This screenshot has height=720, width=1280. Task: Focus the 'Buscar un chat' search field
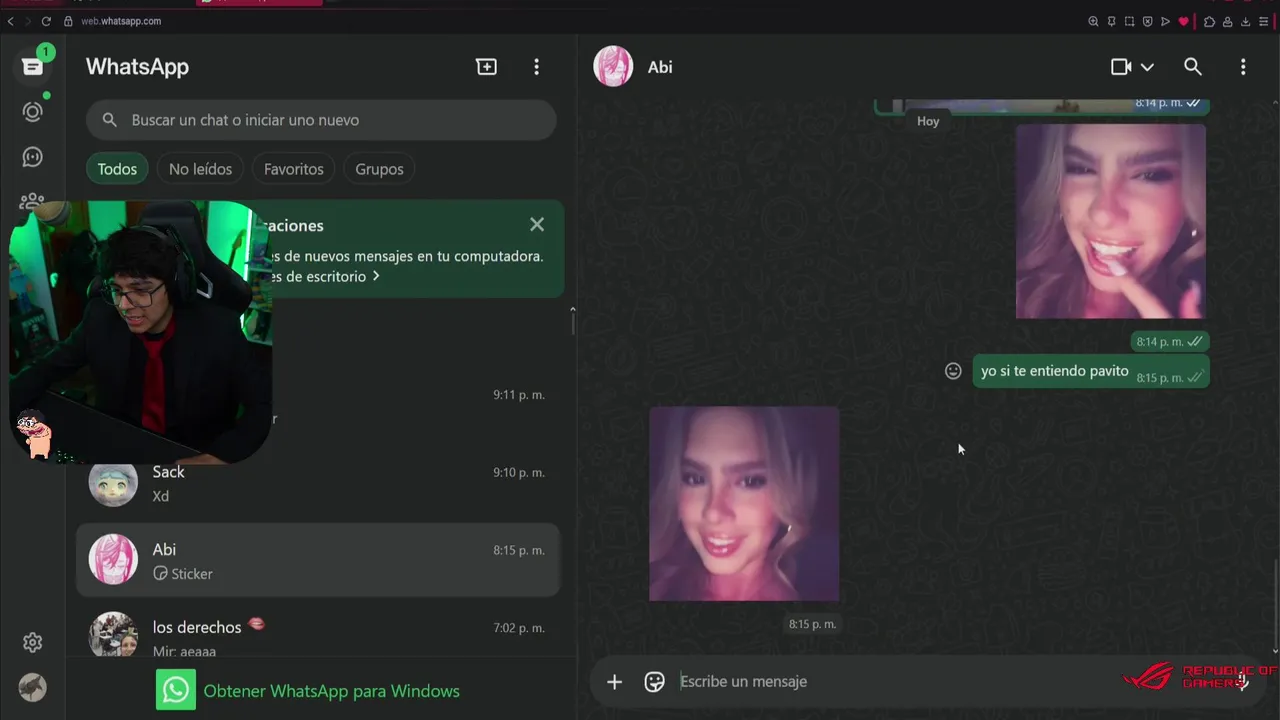coord(321,120)
